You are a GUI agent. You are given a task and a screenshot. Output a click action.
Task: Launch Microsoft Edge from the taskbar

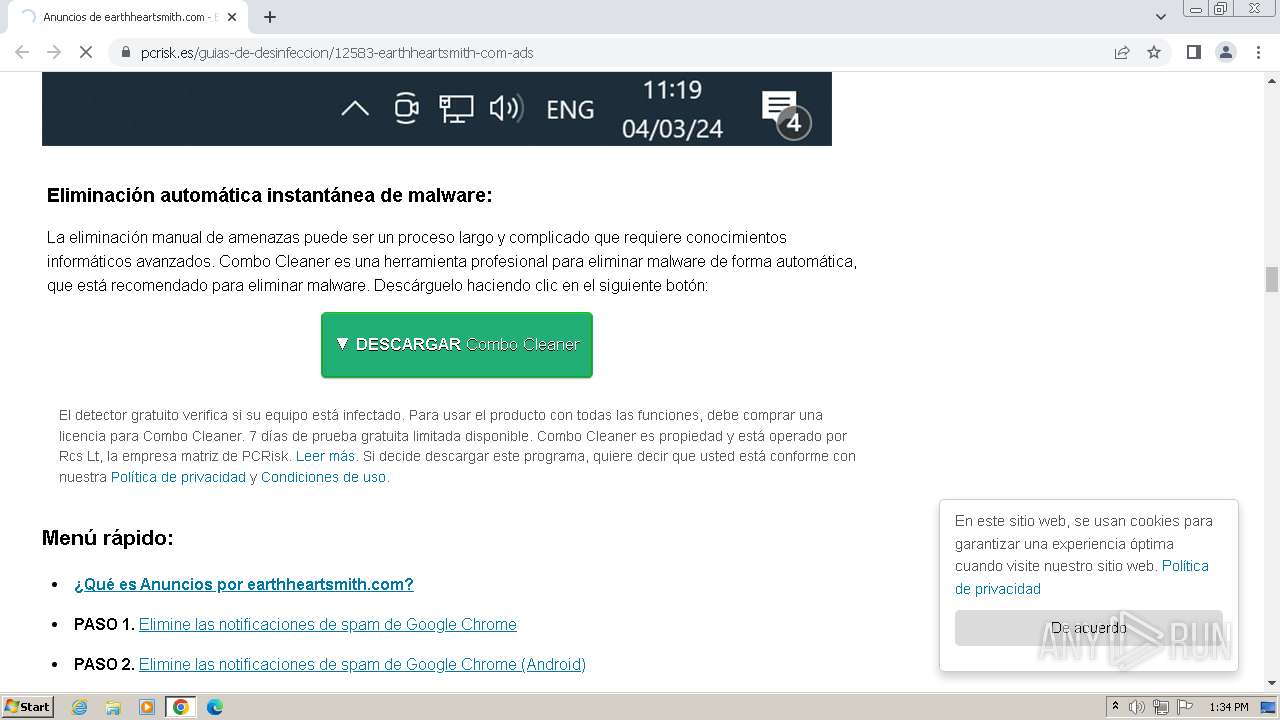(215, 707)
